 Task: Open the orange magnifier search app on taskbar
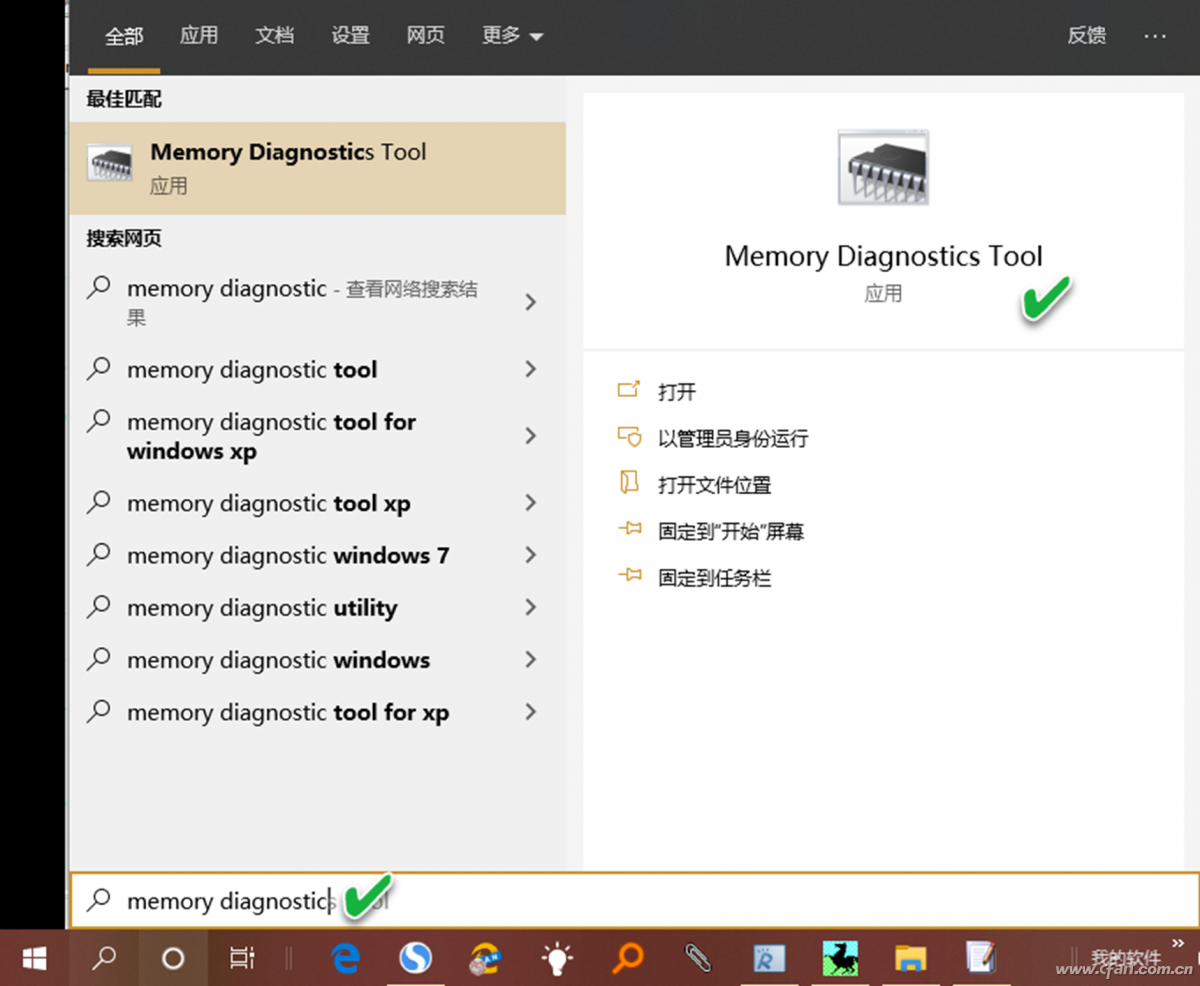pos(628,957)
